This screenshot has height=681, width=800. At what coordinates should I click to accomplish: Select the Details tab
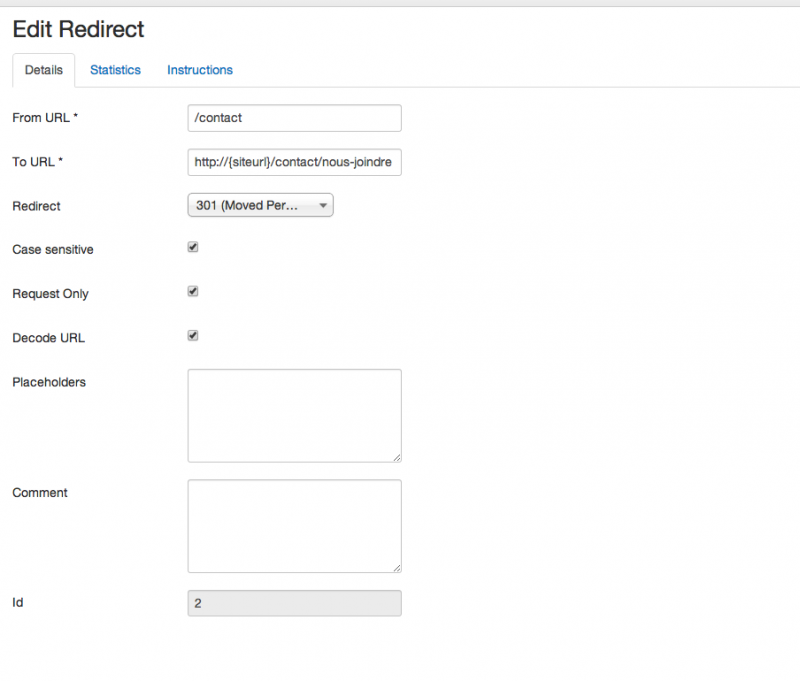tap(43, 70)
